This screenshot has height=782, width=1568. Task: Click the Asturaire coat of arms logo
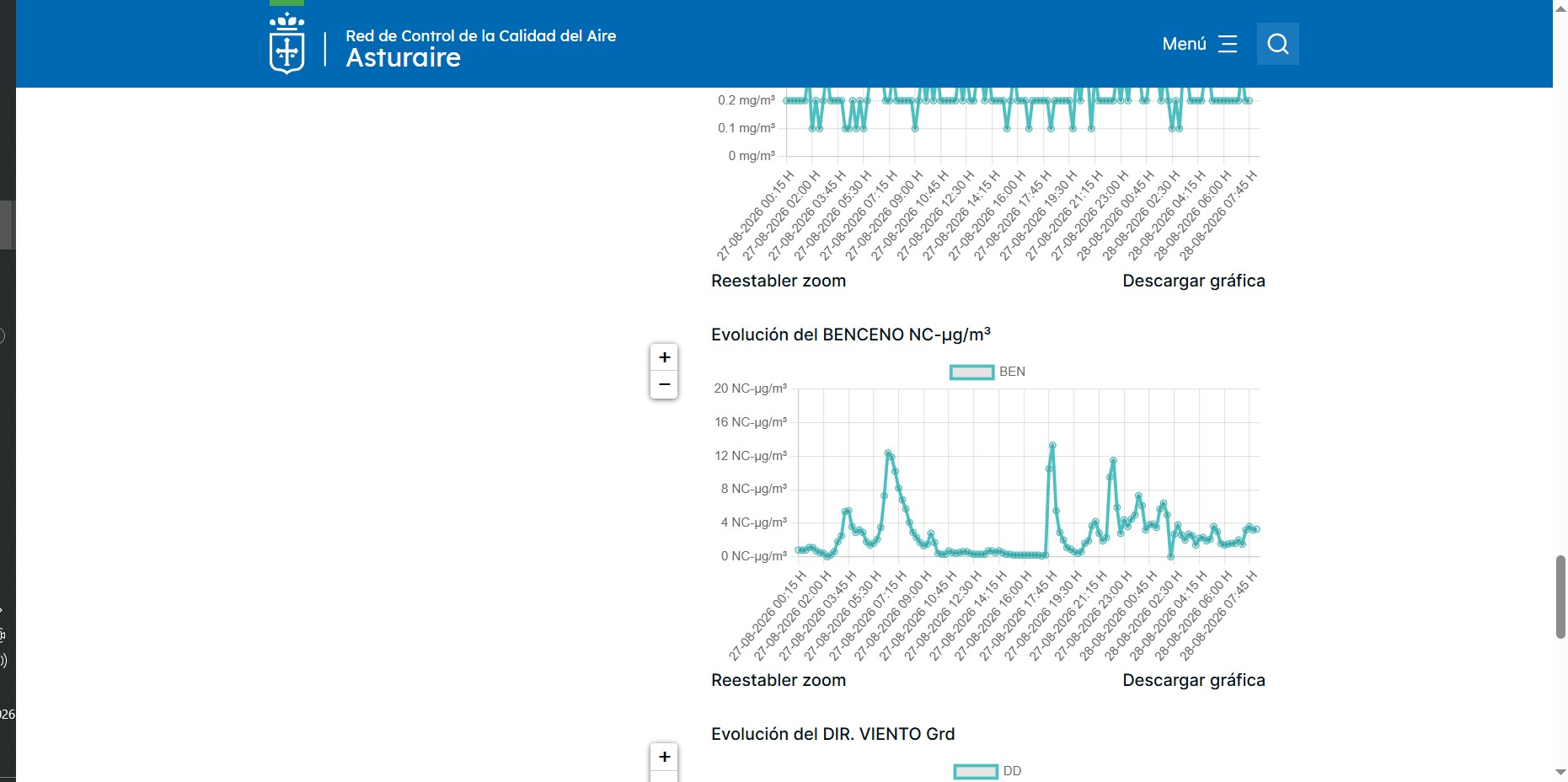286,44
